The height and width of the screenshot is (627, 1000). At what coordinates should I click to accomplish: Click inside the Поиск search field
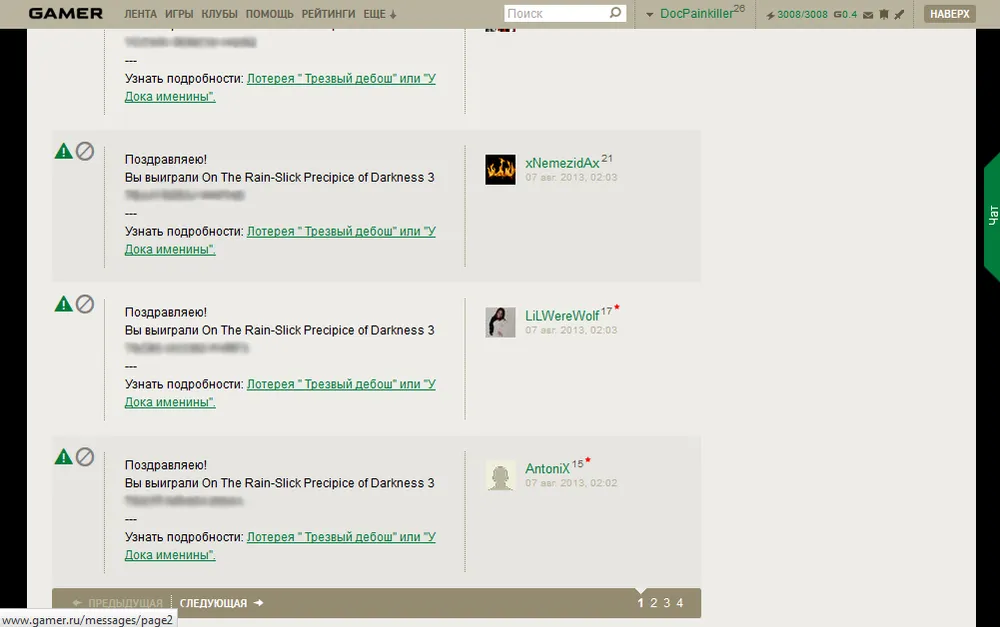[x=555, y=13]
